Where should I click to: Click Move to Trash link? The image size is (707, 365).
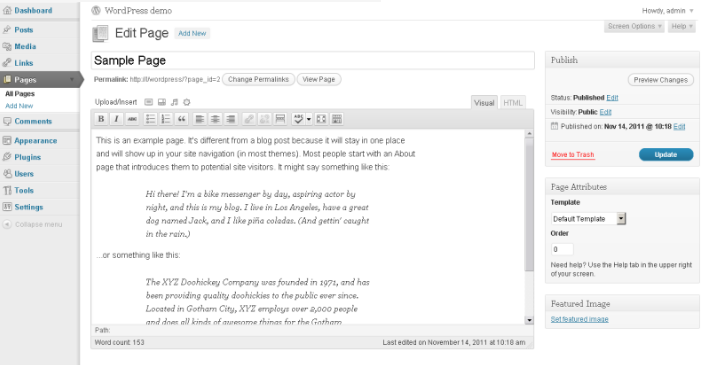pyautogui.click(x=573, y=155)
